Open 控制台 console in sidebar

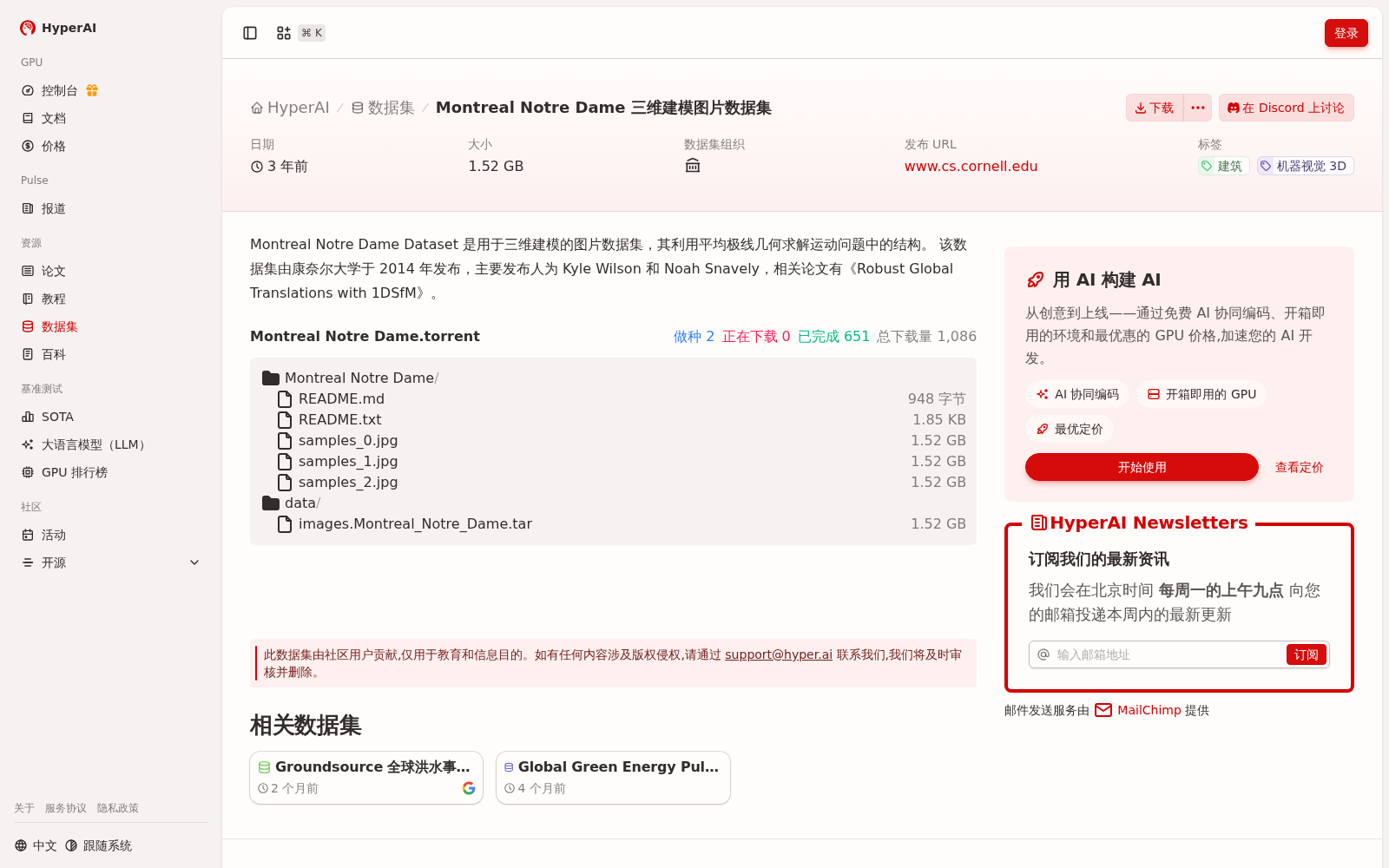[x=59, y=90]
